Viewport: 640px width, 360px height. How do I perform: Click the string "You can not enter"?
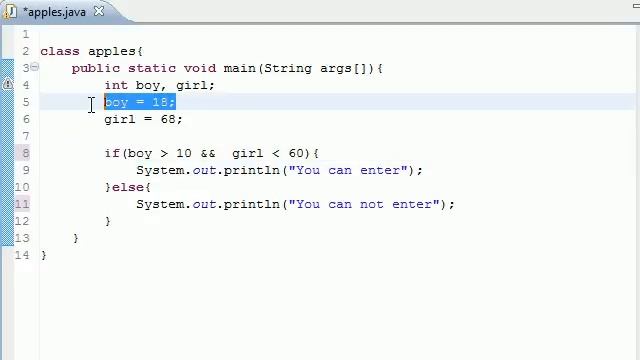click(x=364, y=204)
